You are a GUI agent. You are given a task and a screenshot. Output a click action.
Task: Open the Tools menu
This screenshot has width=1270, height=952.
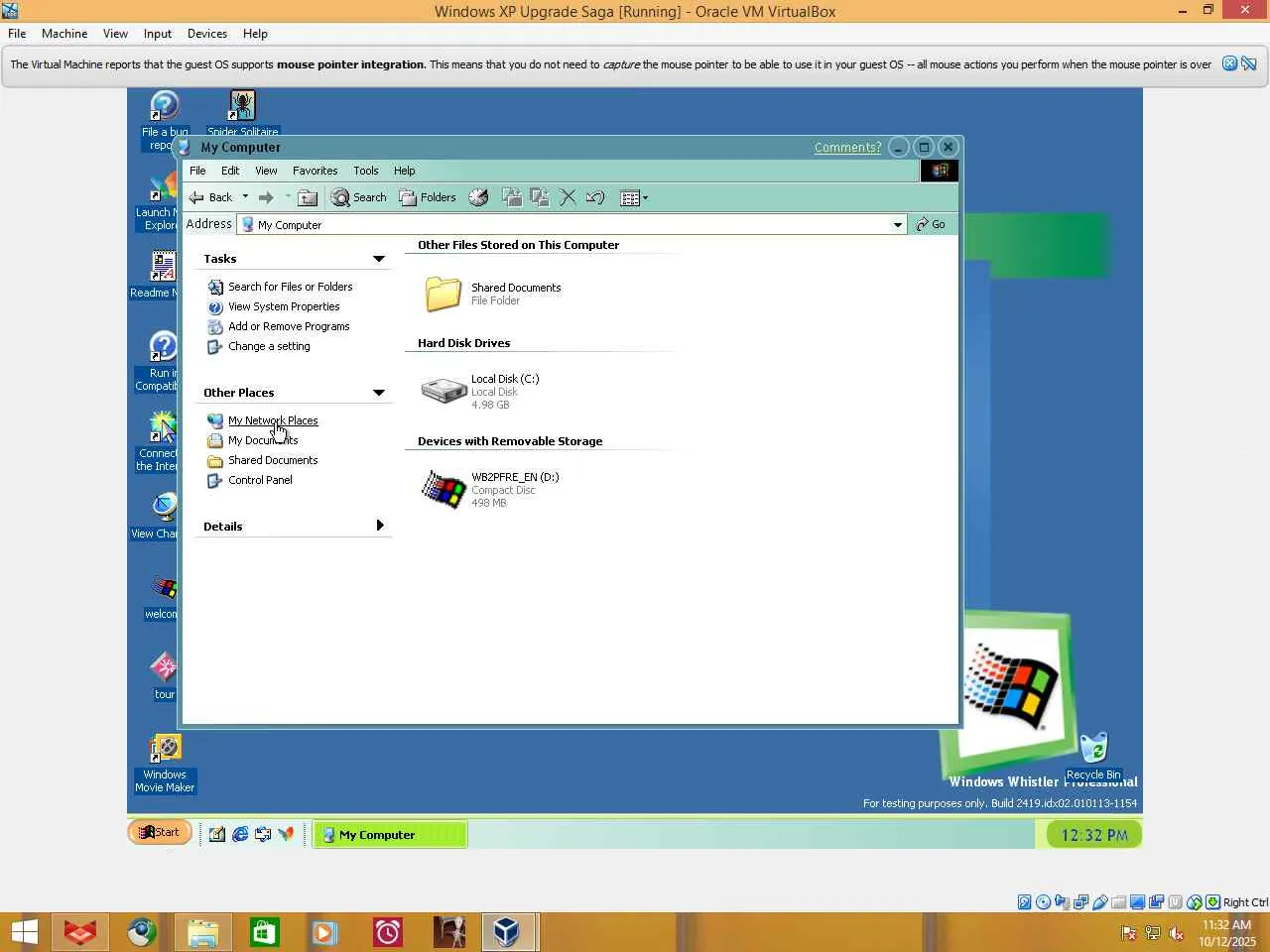(x=366, y=171)
